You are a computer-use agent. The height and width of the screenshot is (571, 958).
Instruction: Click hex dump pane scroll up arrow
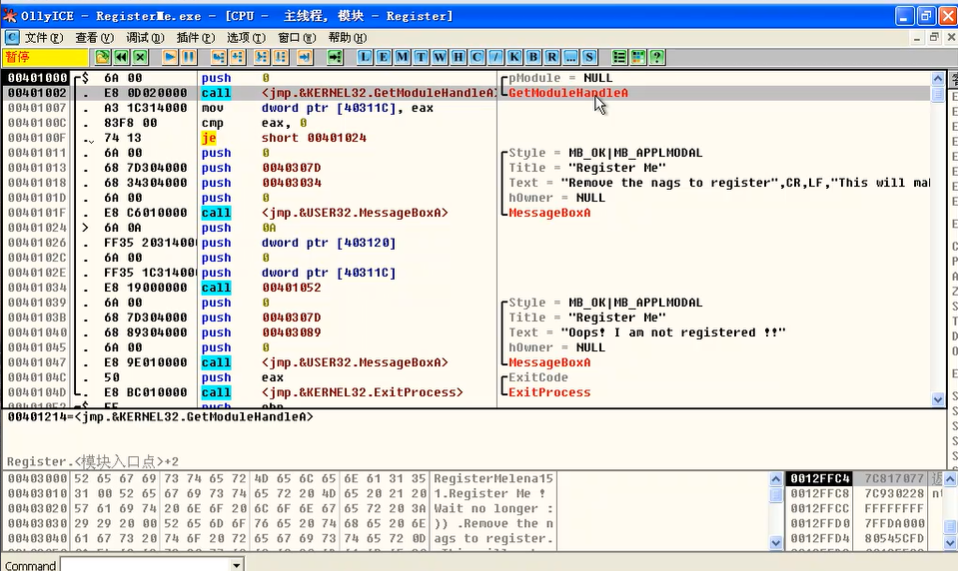775,479
